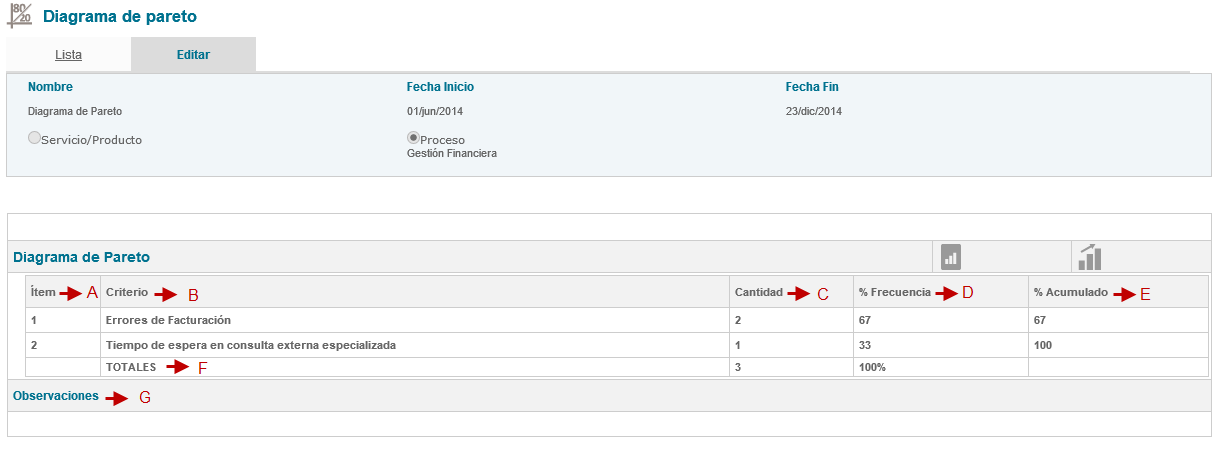Click the Ítem column header
Viewport: 1217px width, 459px height.
(x=43, y=293)
